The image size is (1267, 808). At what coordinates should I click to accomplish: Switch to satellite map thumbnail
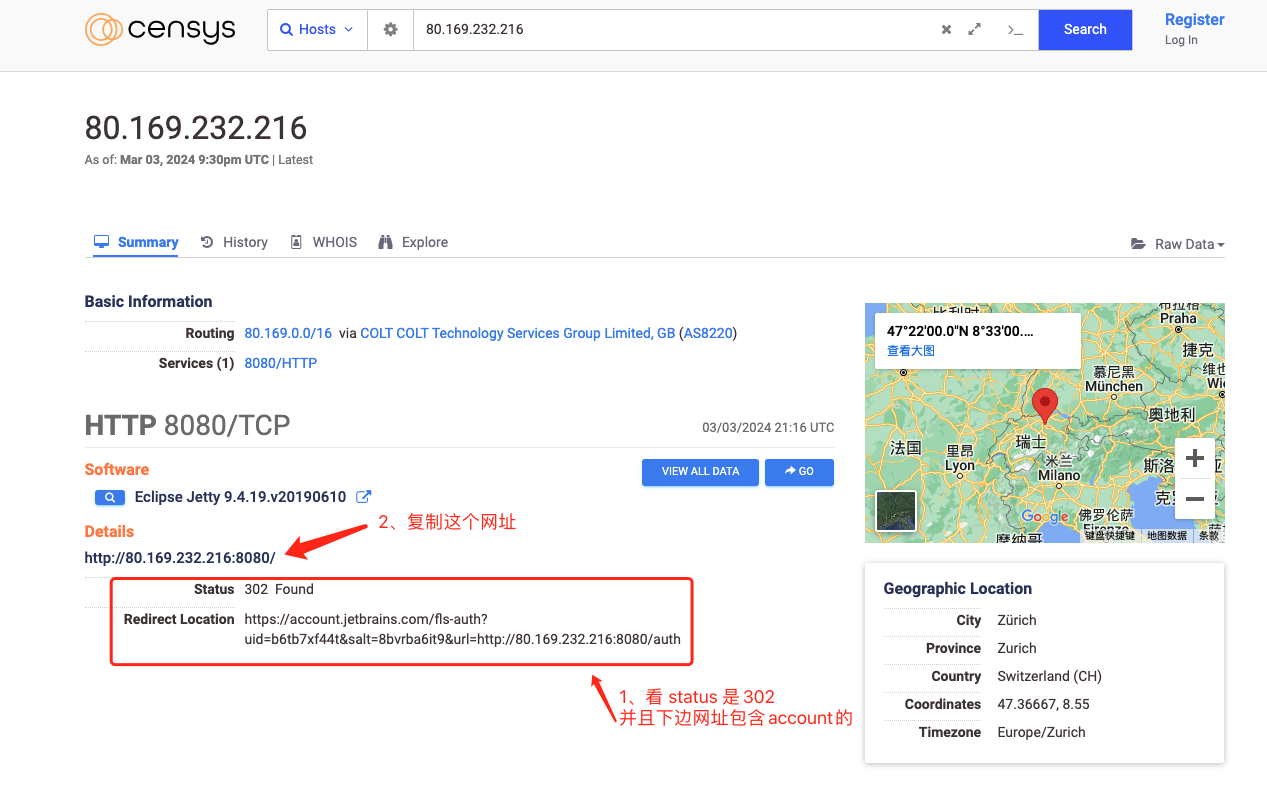895,511
